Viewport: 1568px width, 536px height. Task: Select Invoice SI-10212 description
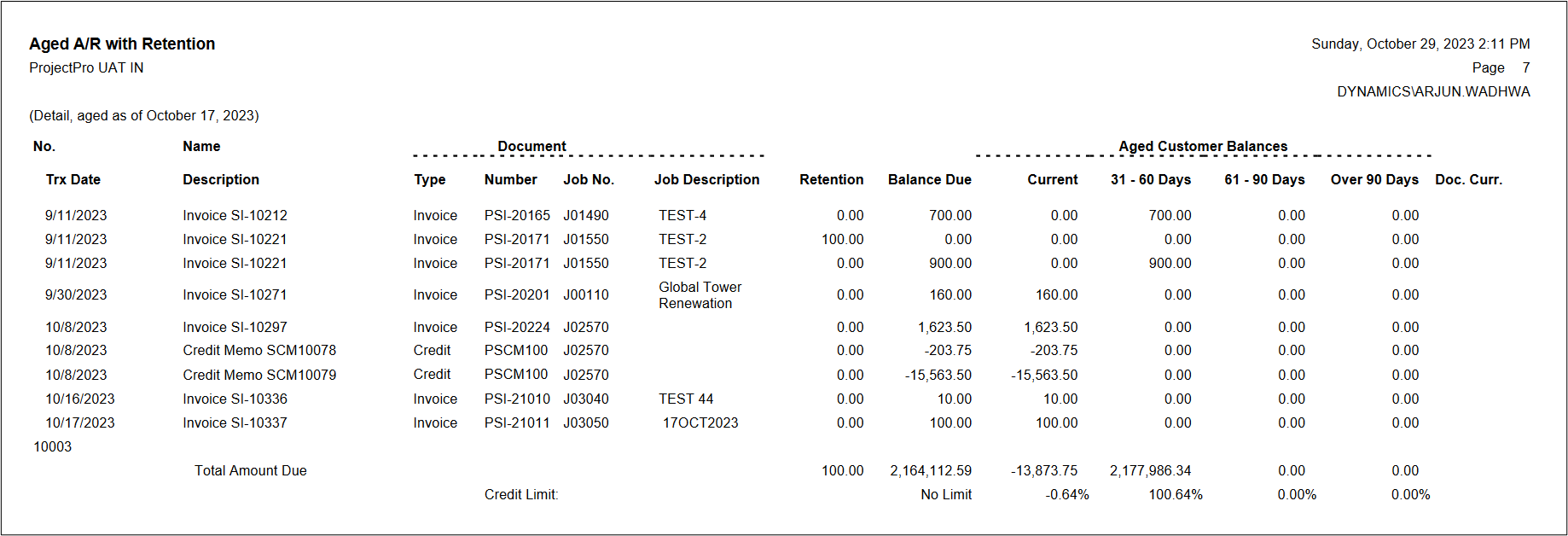tap(235, 216)
